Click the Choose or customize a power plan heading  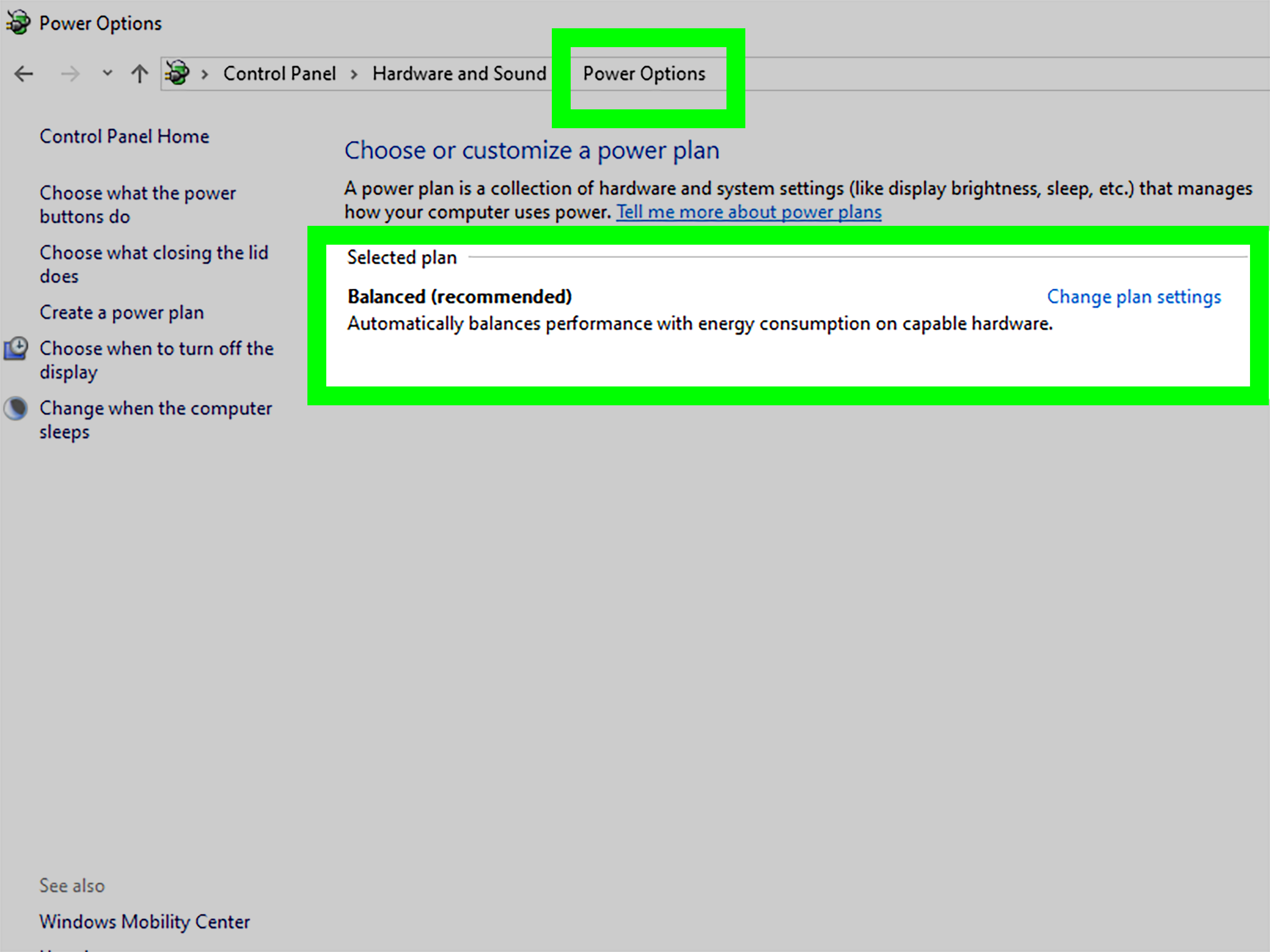coord(532,151)
